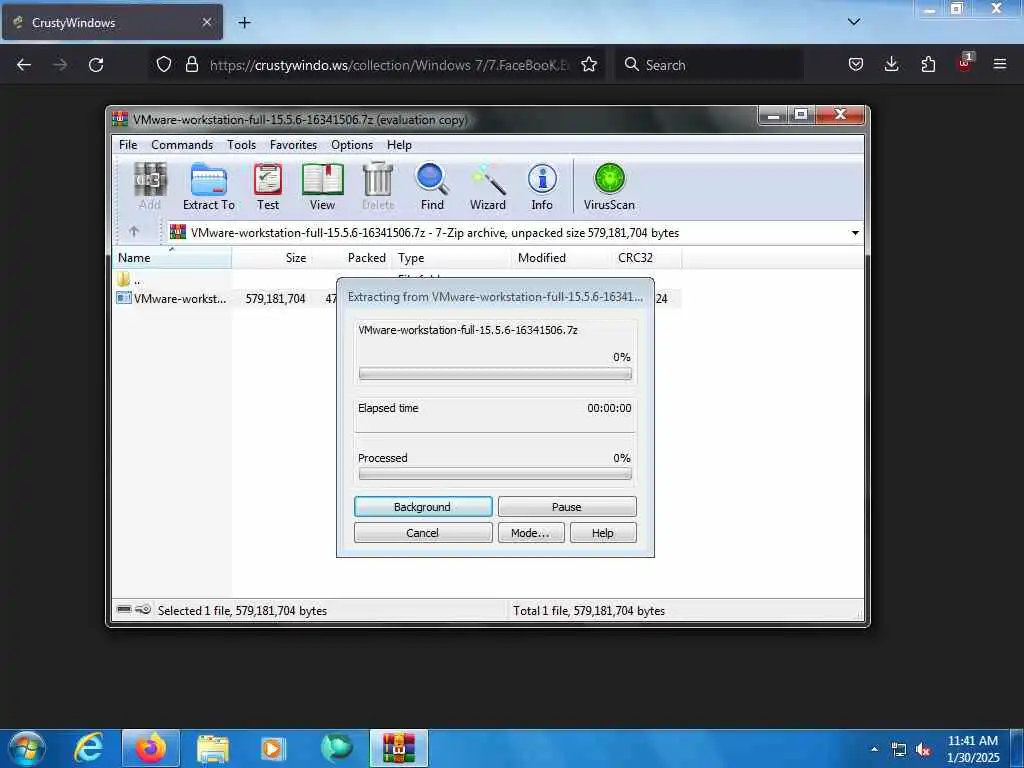The width and height of the screenshot is (1024, 768).
Task: Open a new browser tab plus button
Action: click(244, 23)
